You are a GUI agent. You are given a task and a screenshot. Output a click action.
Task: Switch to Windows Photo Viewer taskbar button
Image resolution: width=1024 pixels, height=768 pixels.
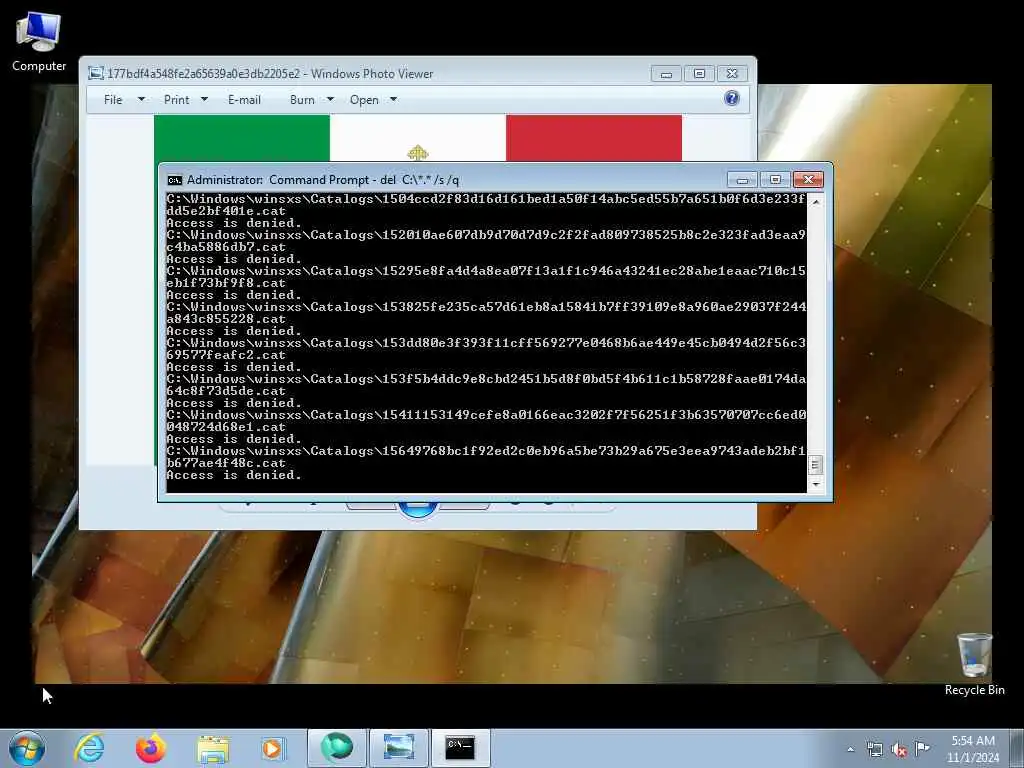[398, 748]
